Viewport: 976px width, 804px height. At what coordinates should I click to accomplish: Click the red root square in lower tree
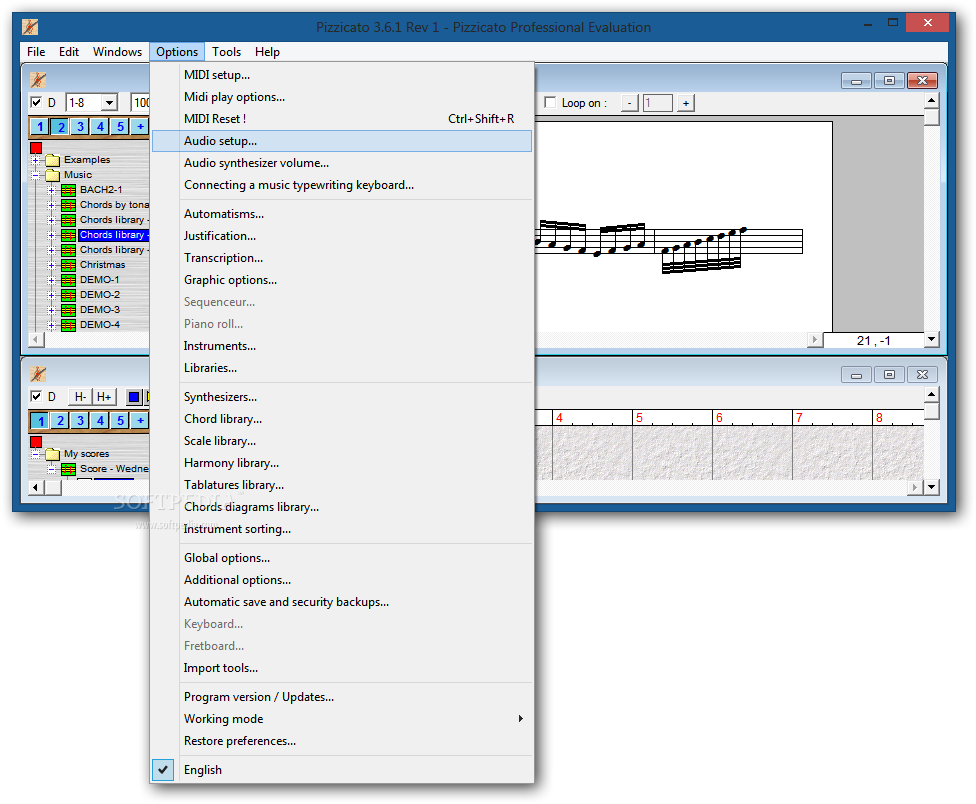click(x=35, y=442)
